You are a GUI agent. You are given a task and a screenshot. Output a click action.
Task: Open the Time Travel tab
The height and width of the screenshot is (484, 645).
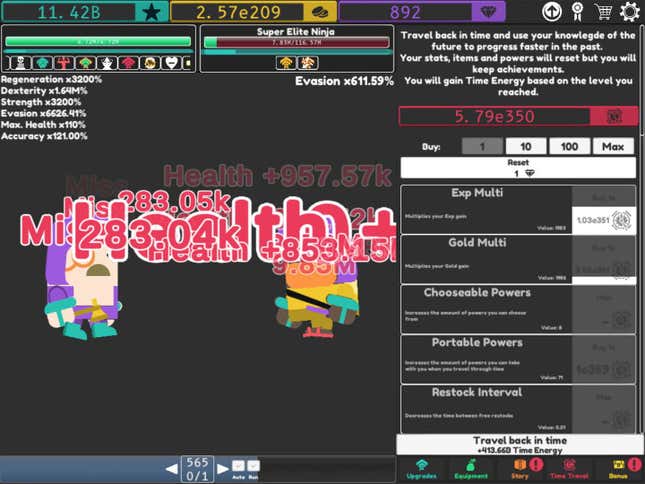(x=569, y=470)
